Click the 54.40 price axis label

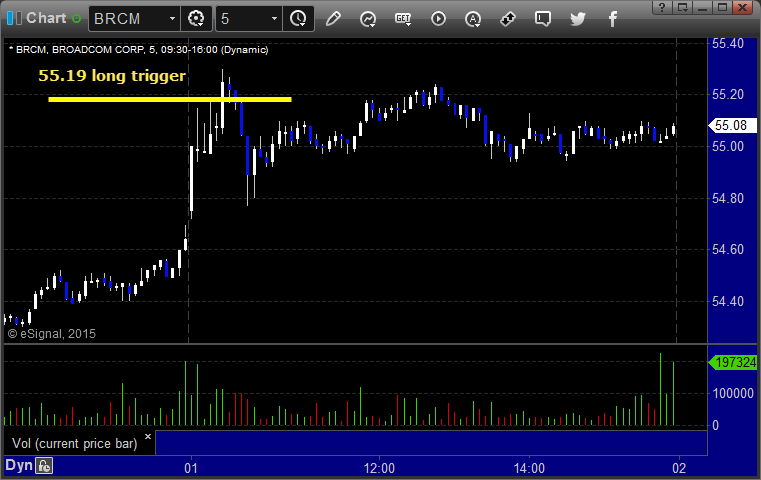coord(728,301)
